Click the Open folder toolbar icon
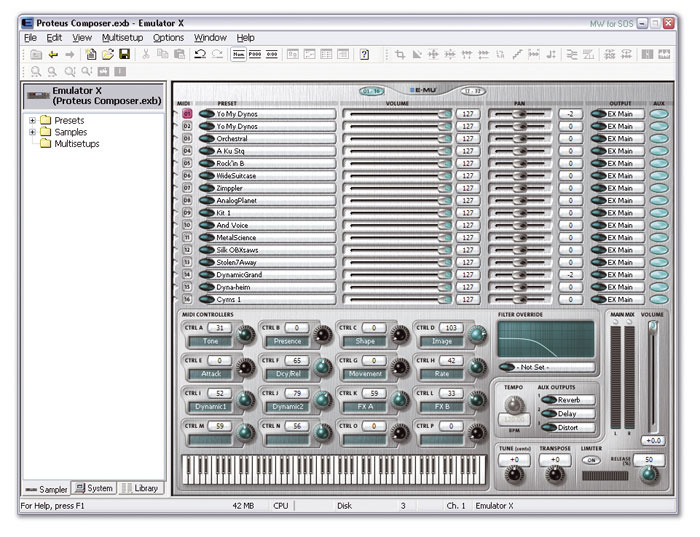This screenshot has height=537, width=700. coord(108,54)
